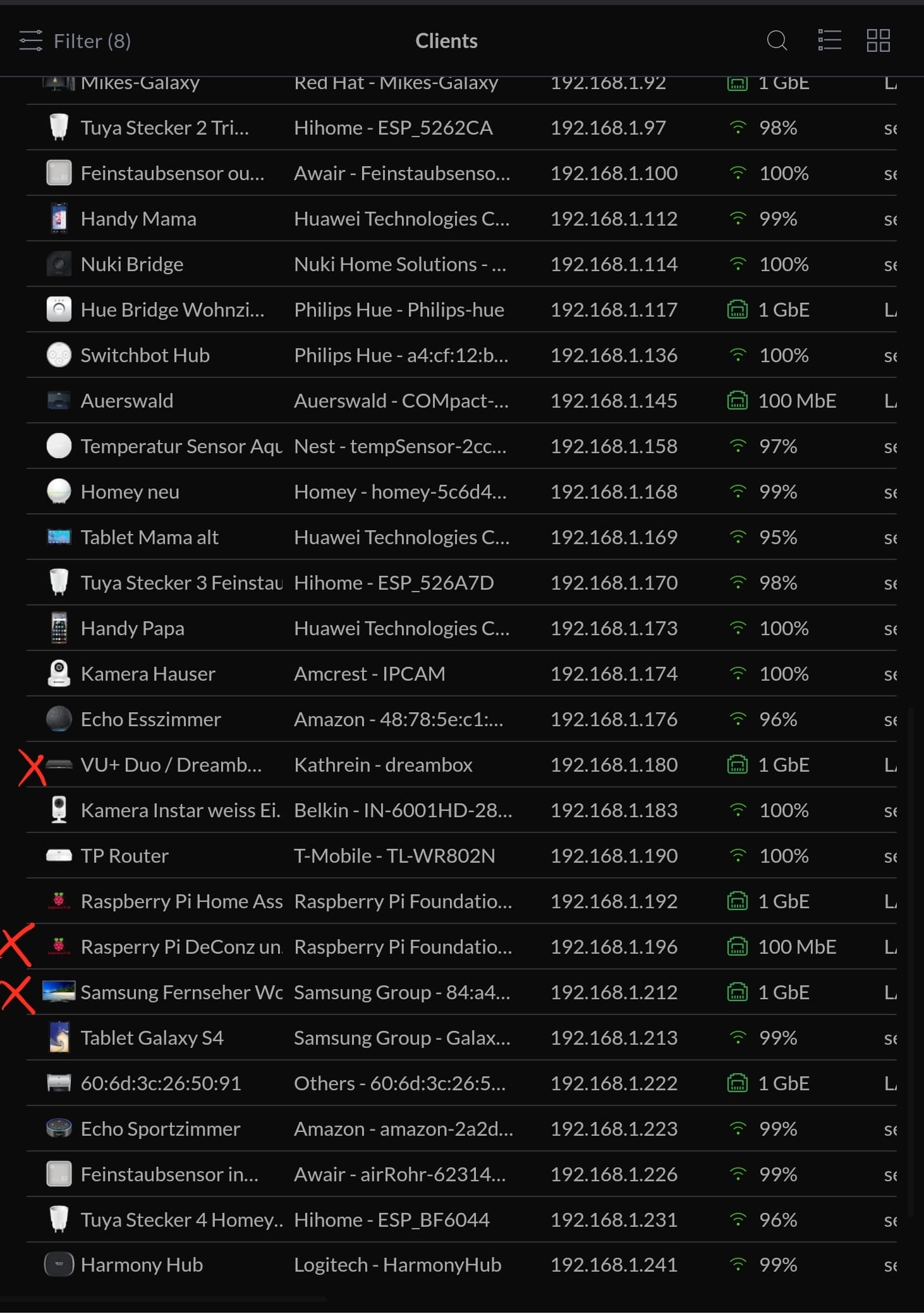Click the Samsung Fernseher TV icon
The width and height of the screenshot is (924, 1314).
tap(59, 992)
